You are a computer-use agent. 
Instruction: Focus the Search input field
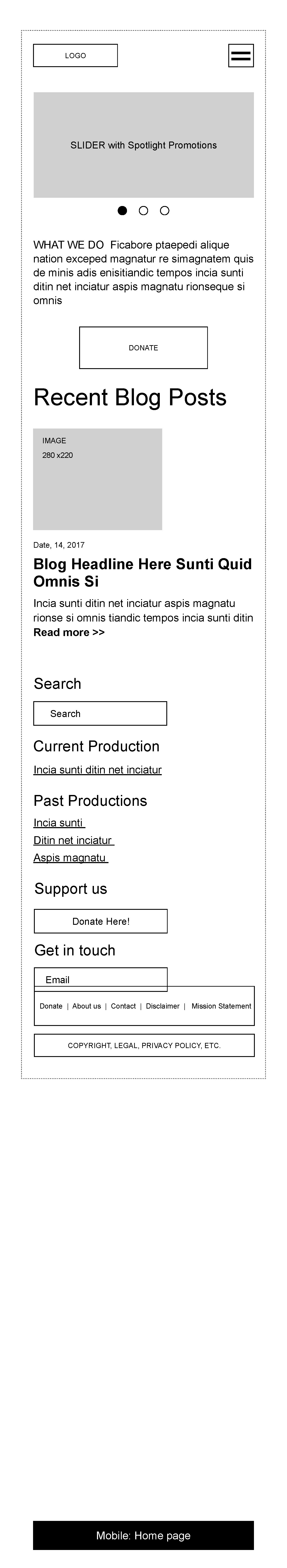tap(100, 713)
